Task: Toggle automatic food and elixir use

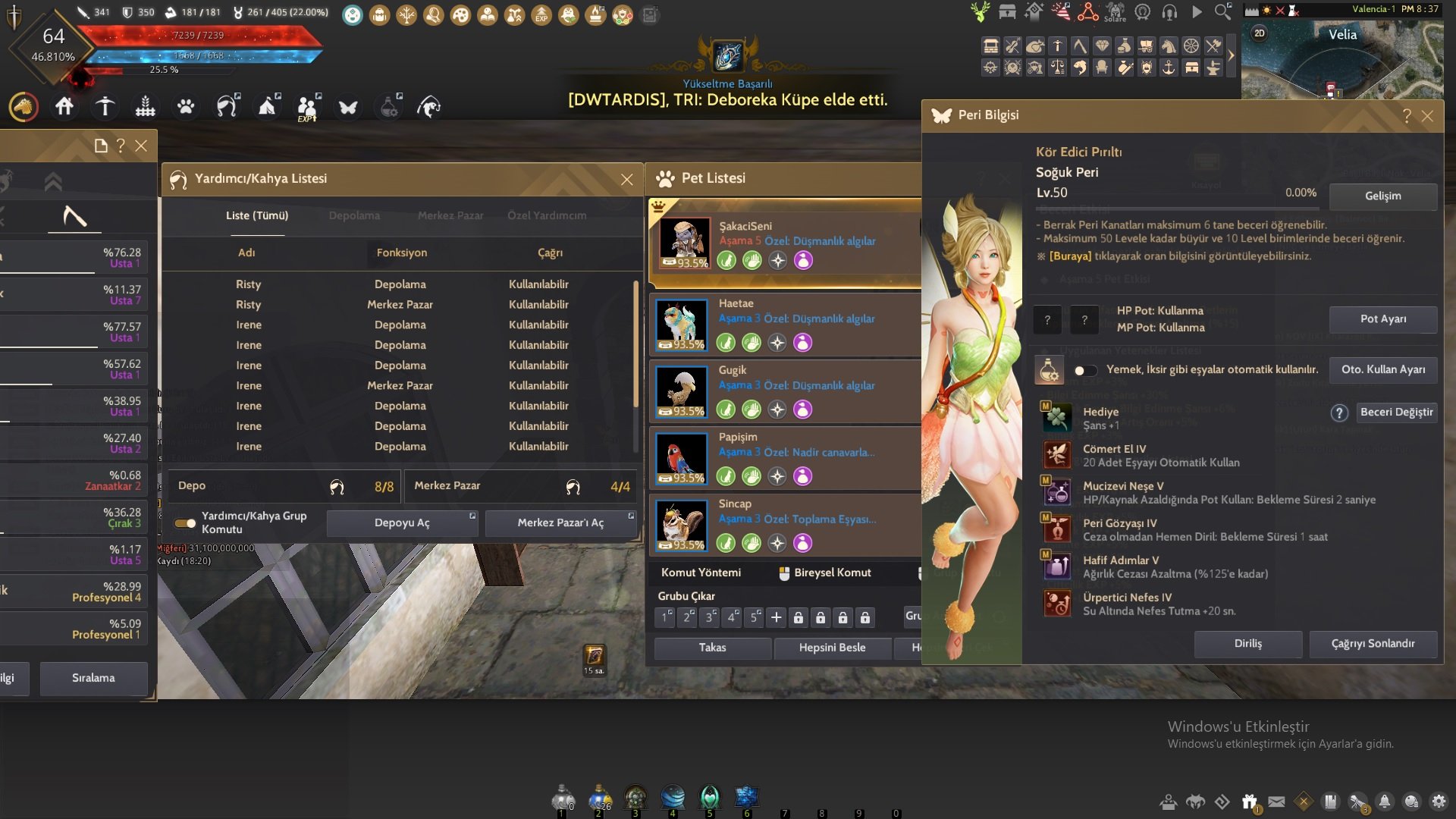Action: (x=1085, y=371)
